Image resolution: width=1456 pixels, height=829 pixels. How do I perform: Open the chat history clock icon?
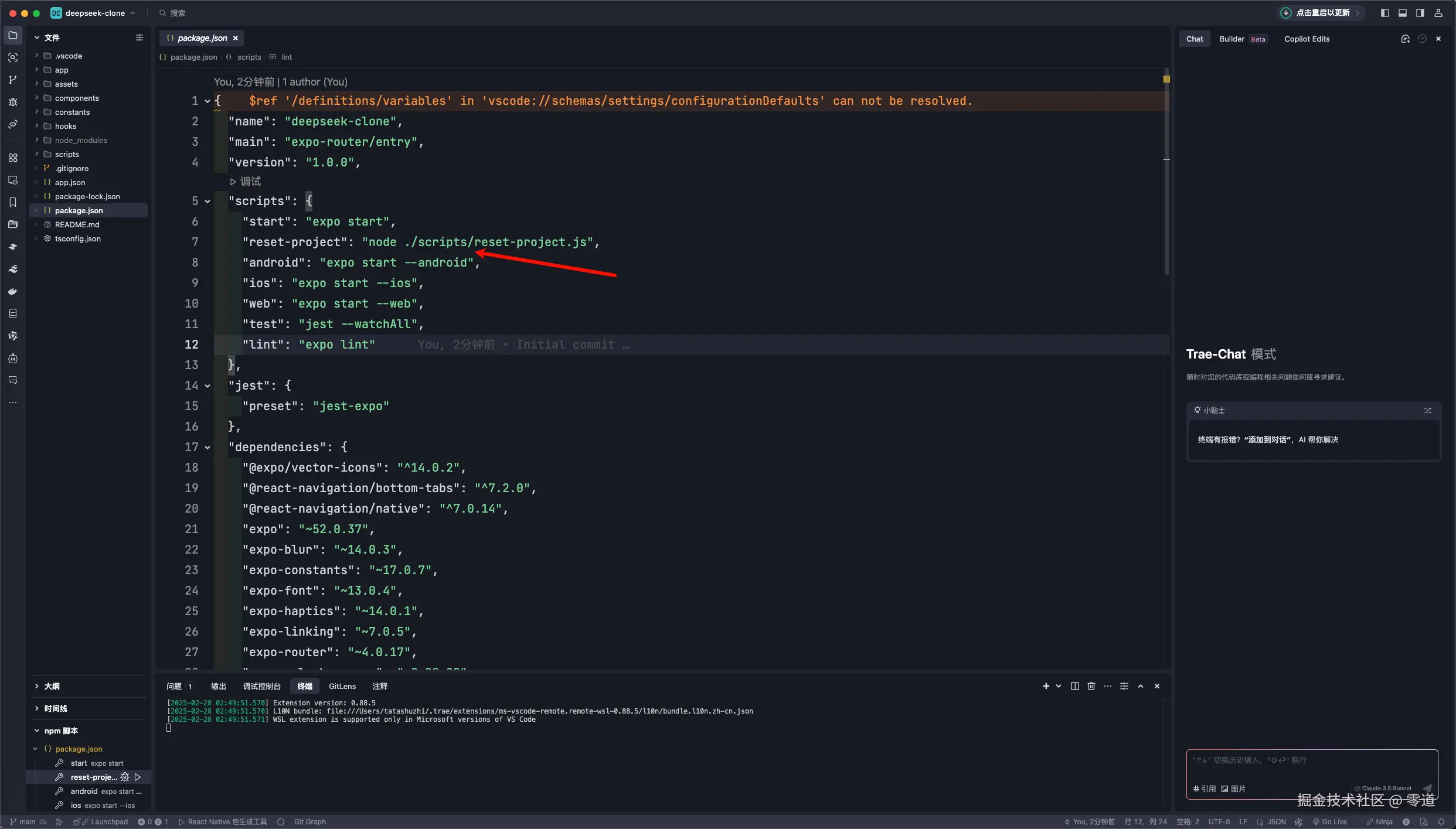tap(1422, 39)
